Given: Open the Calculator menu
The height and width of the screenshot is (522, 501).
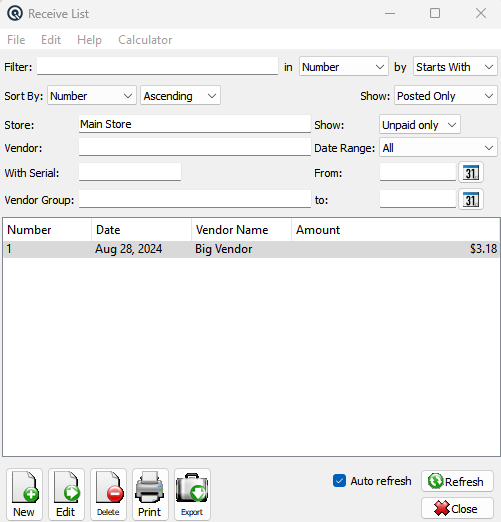Looking at the screenshot, I should click(x=145, y=40).
